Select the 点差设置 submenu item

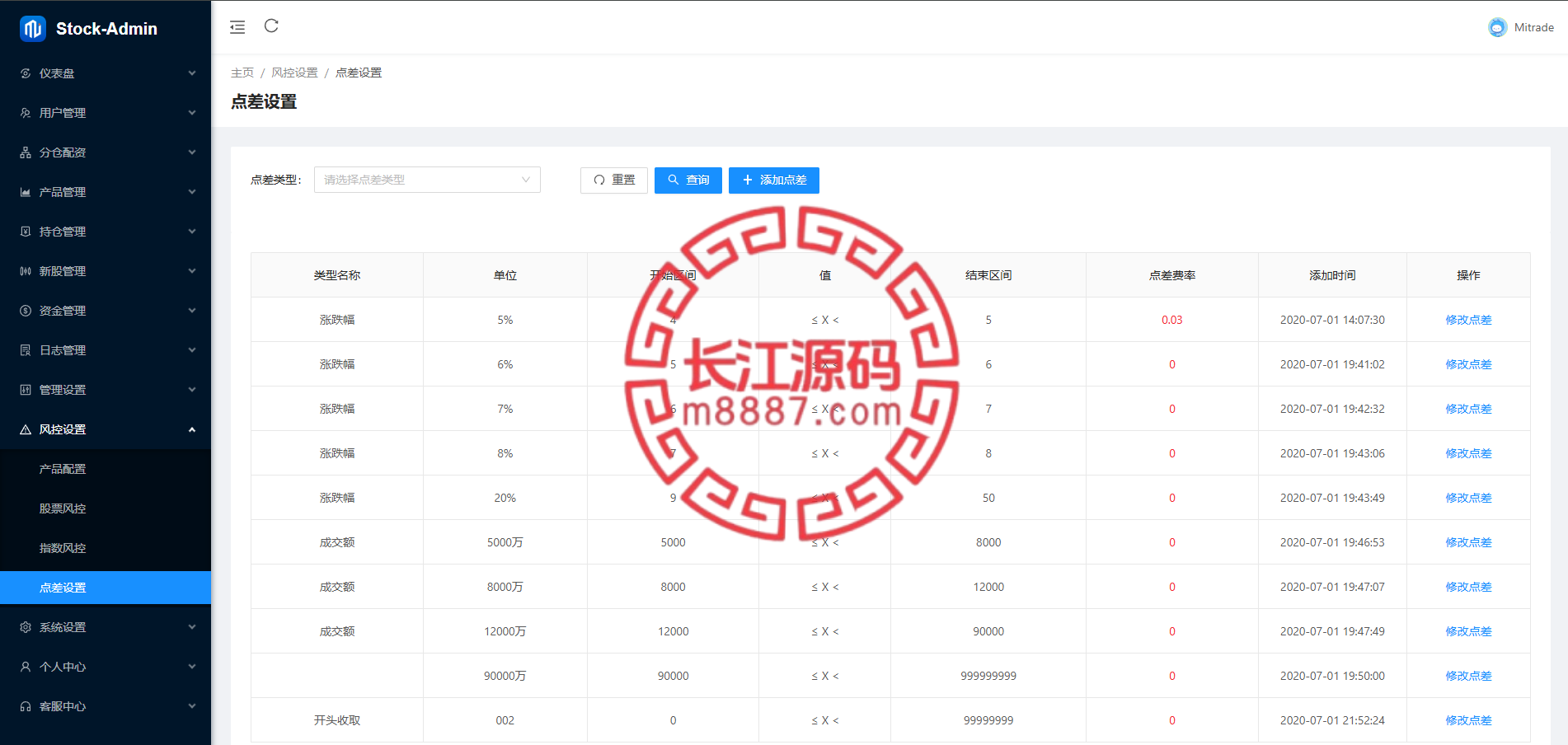click(106, 588)
